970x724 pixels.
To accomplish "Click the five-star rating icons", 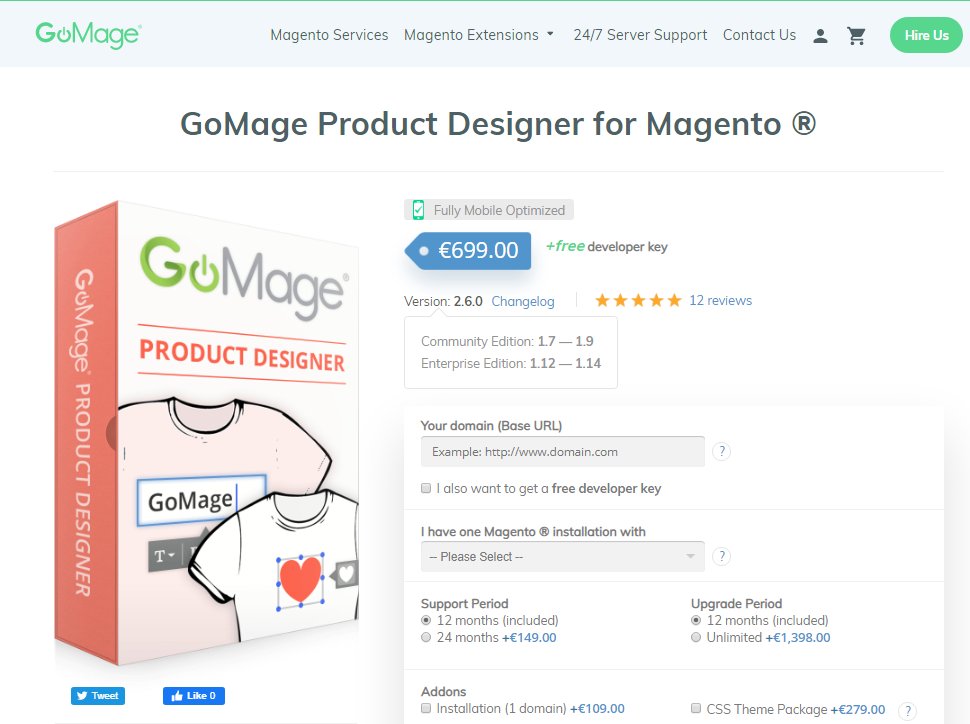I will coord(638,301).
